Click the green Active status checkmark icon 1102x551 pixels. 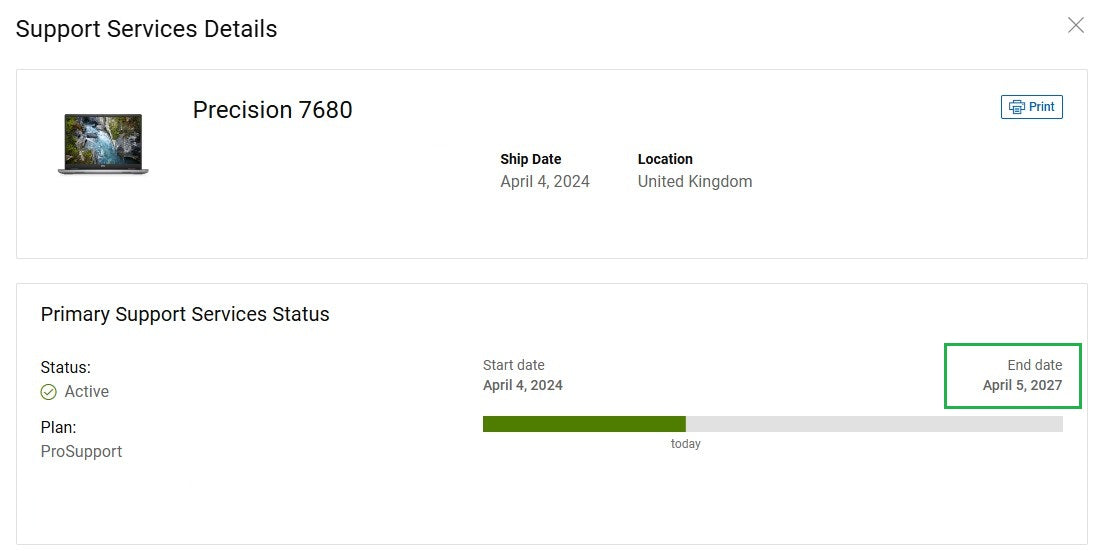49,392
